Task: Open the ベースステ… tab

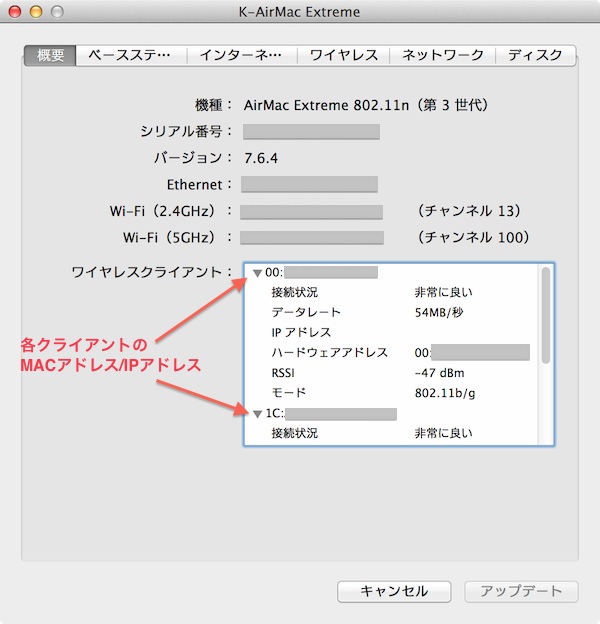Action: [131, 55]
